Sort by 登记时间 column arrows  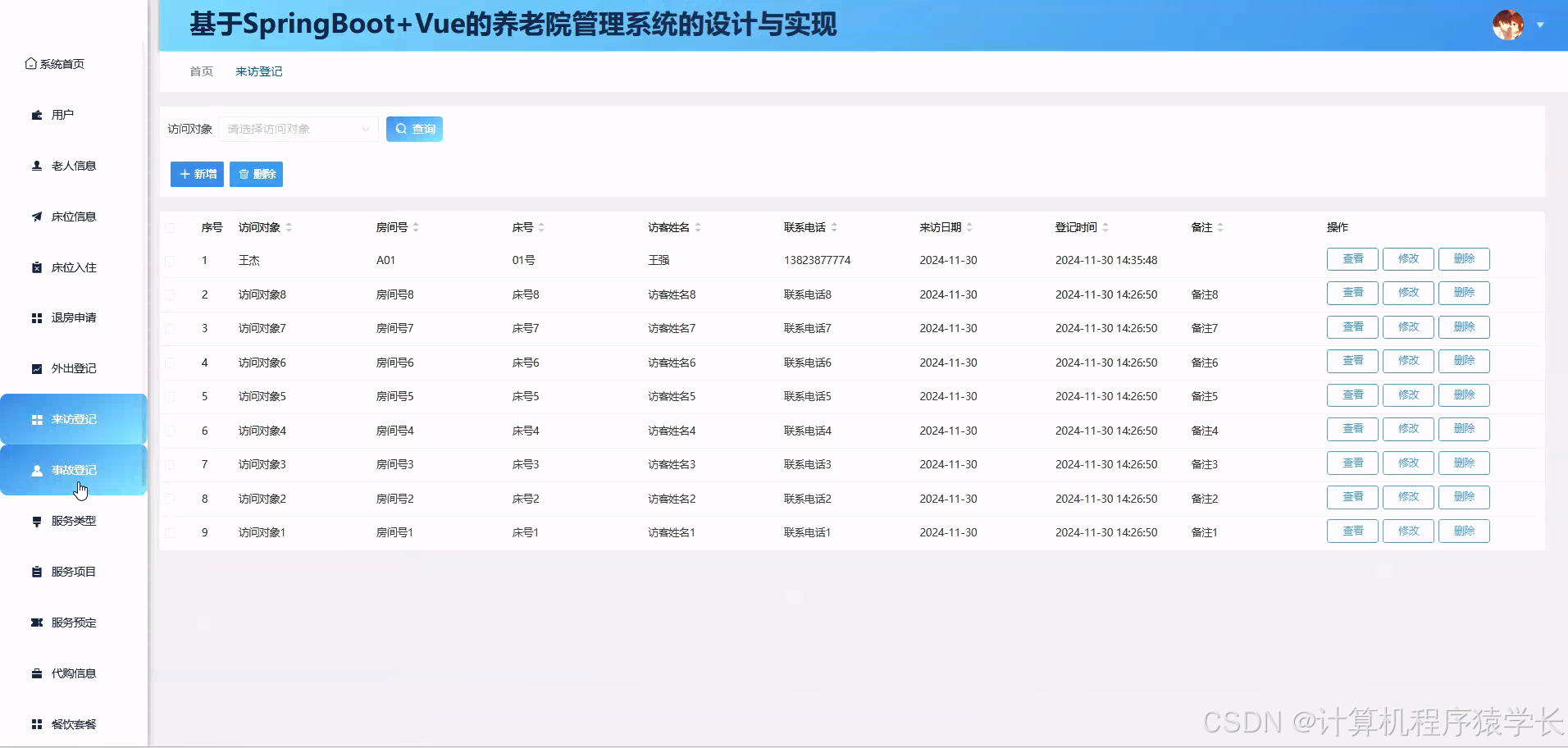1105,227
